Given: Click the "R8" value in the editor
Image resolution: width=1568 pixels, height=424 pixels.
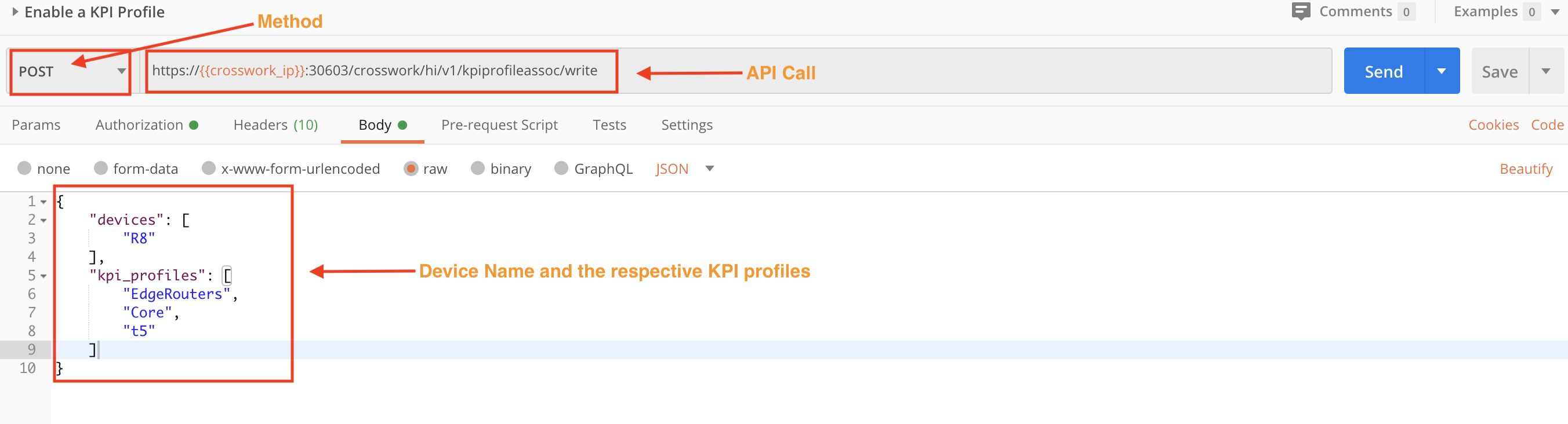Looking at the screenshot, I should (x=139, y=239).
